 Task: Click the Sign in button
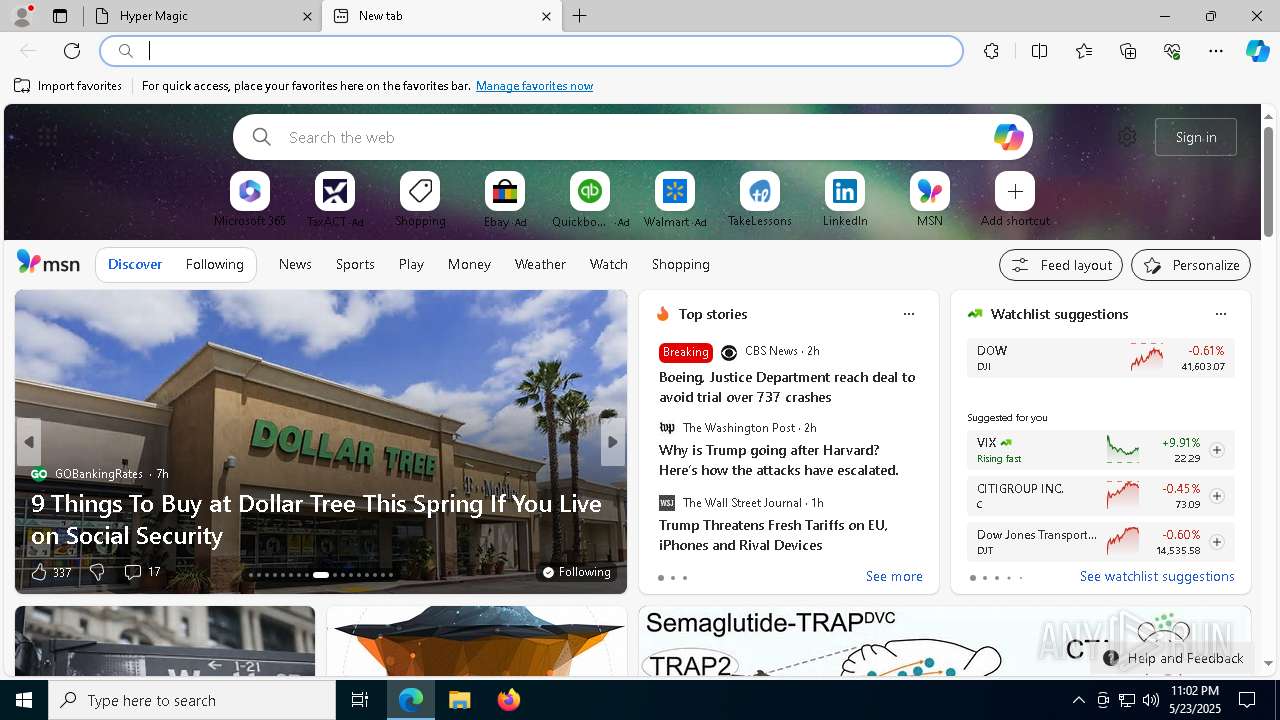point(1196,137)
